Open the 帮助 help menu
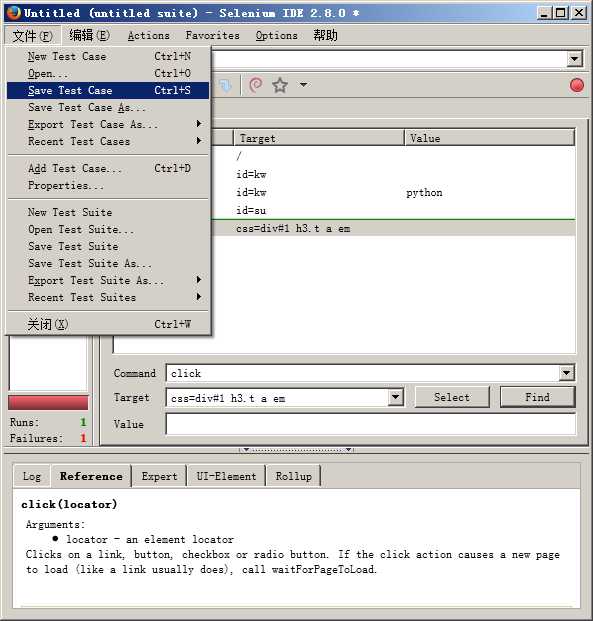593x621 pixels. [x=325, y=36]
